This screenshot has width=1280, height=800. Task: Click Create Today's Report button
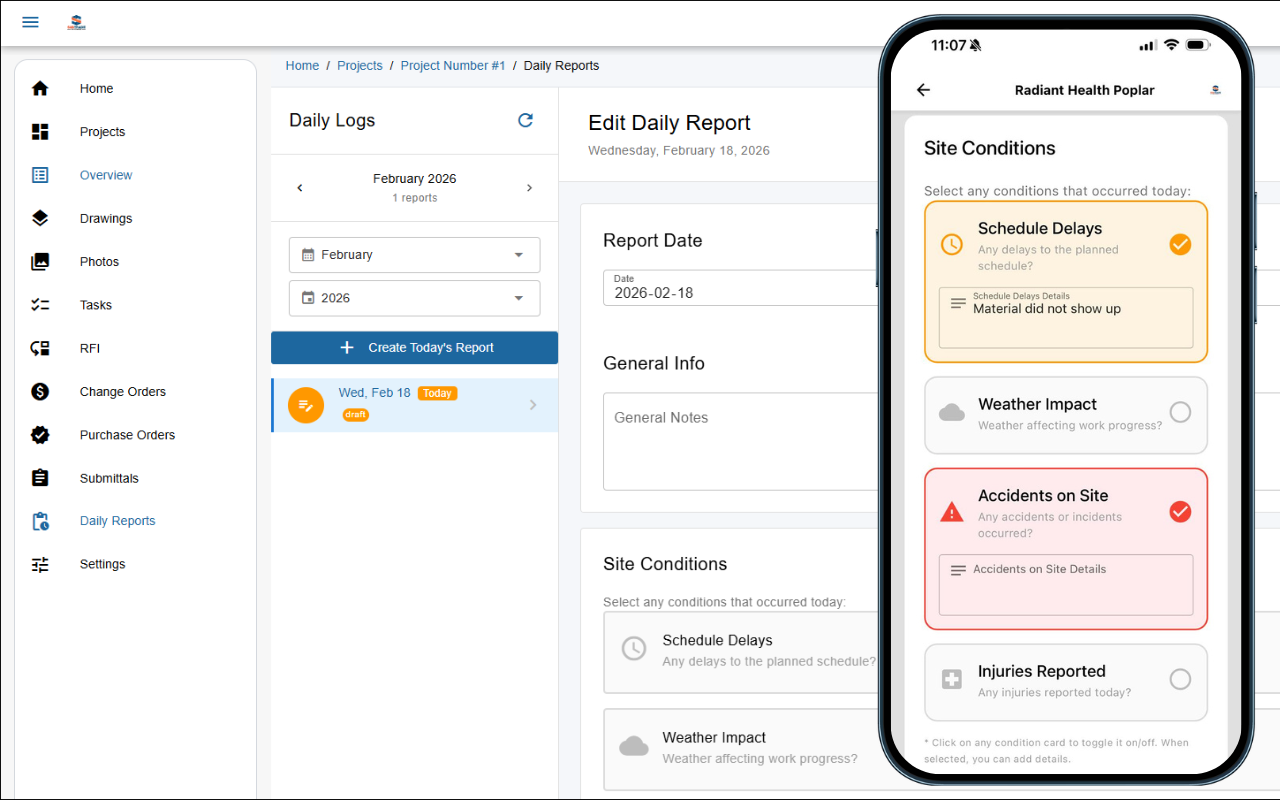click(414, 348)
